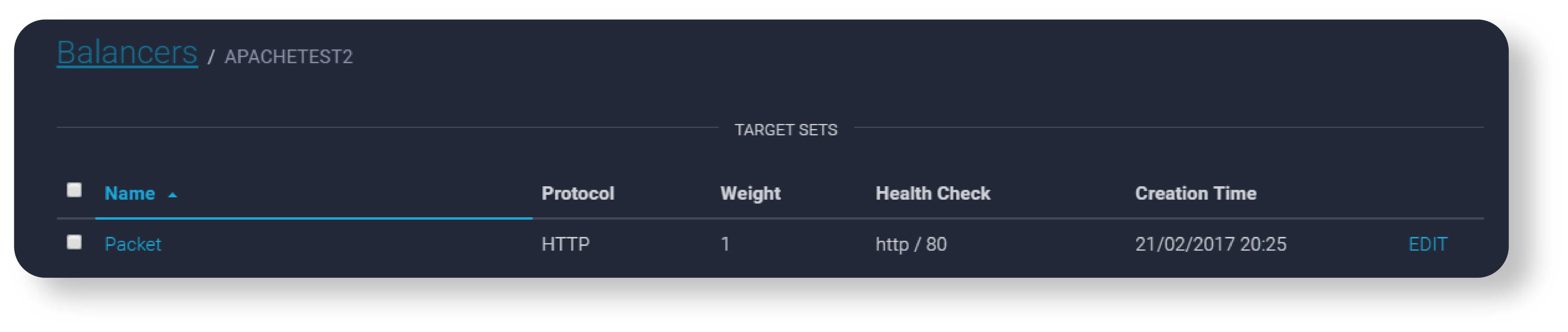Check the Packet row checkbox
1568x332 pixels.
[74, 243]
